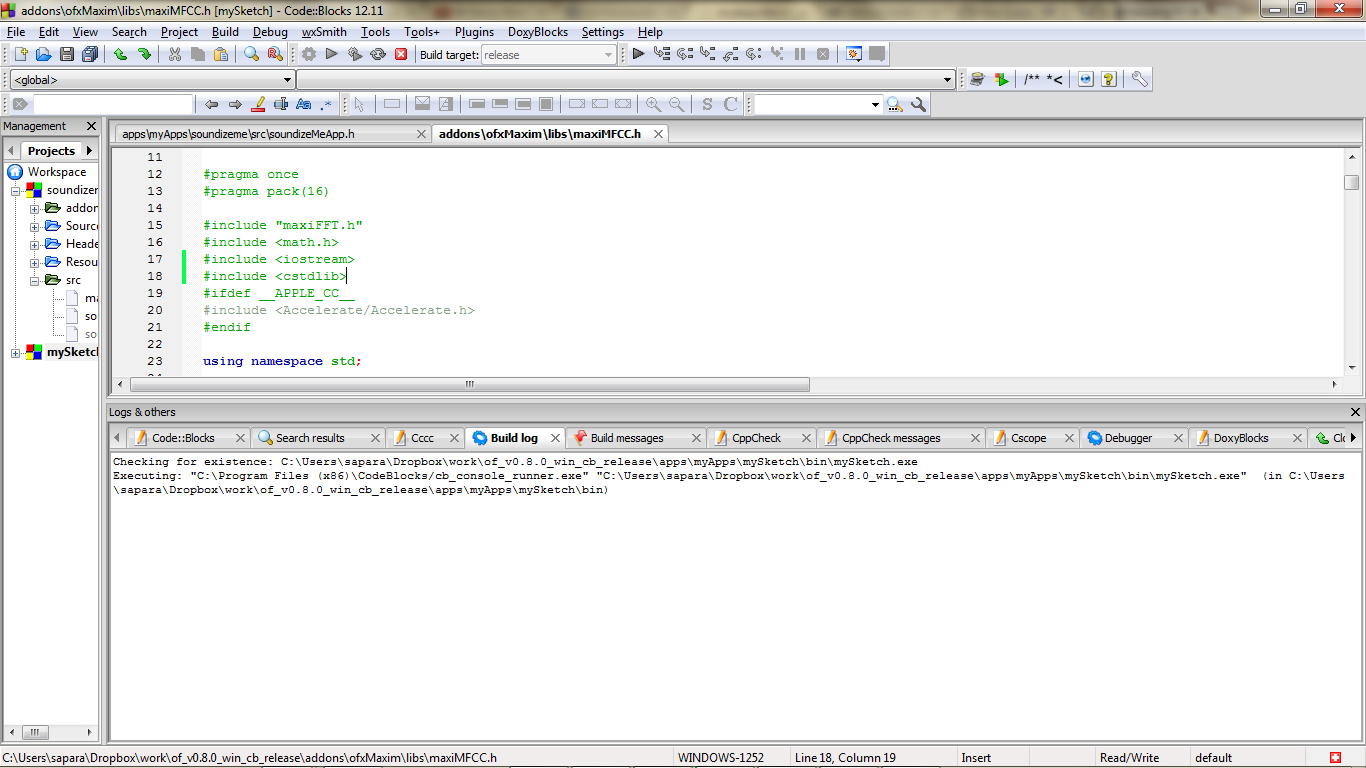The height and width of the screenshot is (768, 1366).
Task: Abort the build with the red X icon
Action: [401, 54]
